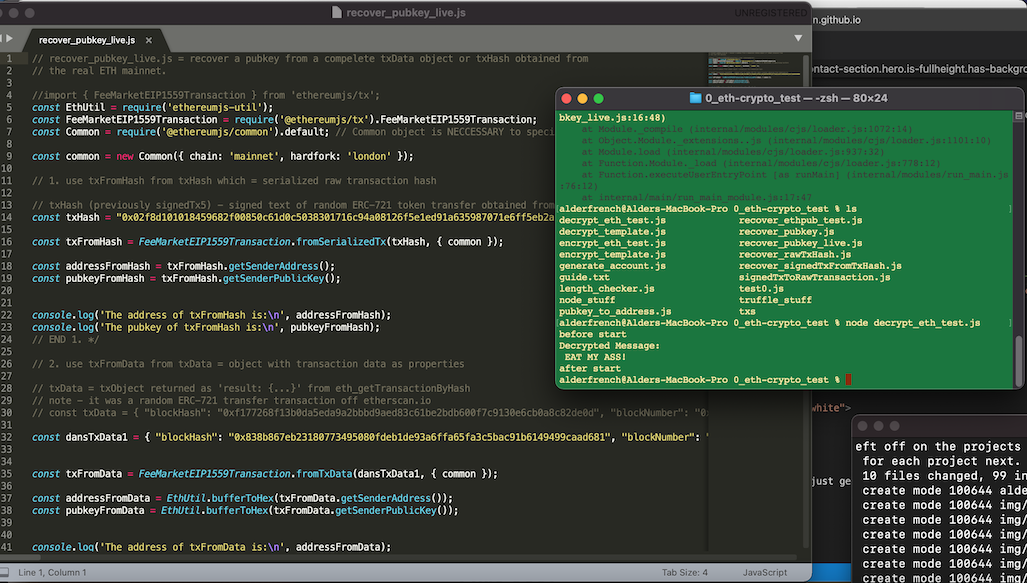Click guide.txt in Terminal listing
This screenshot has width=1027, height=583.
click(x=584, y=277)
